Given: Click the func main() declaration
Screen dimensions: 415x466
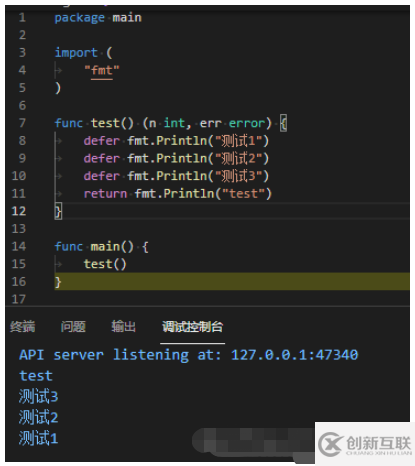Looking at the screenshot, I should 101,247.
